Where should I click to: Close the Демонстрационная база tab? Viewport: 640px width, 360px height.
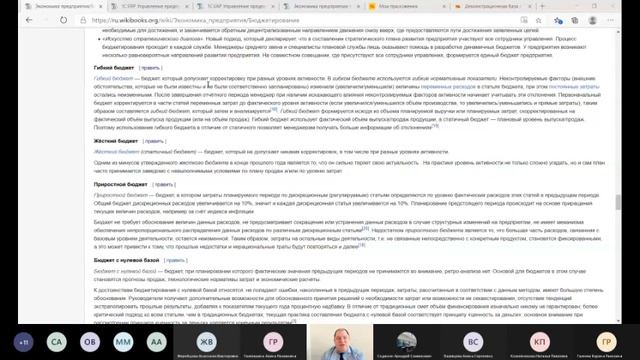530,7
